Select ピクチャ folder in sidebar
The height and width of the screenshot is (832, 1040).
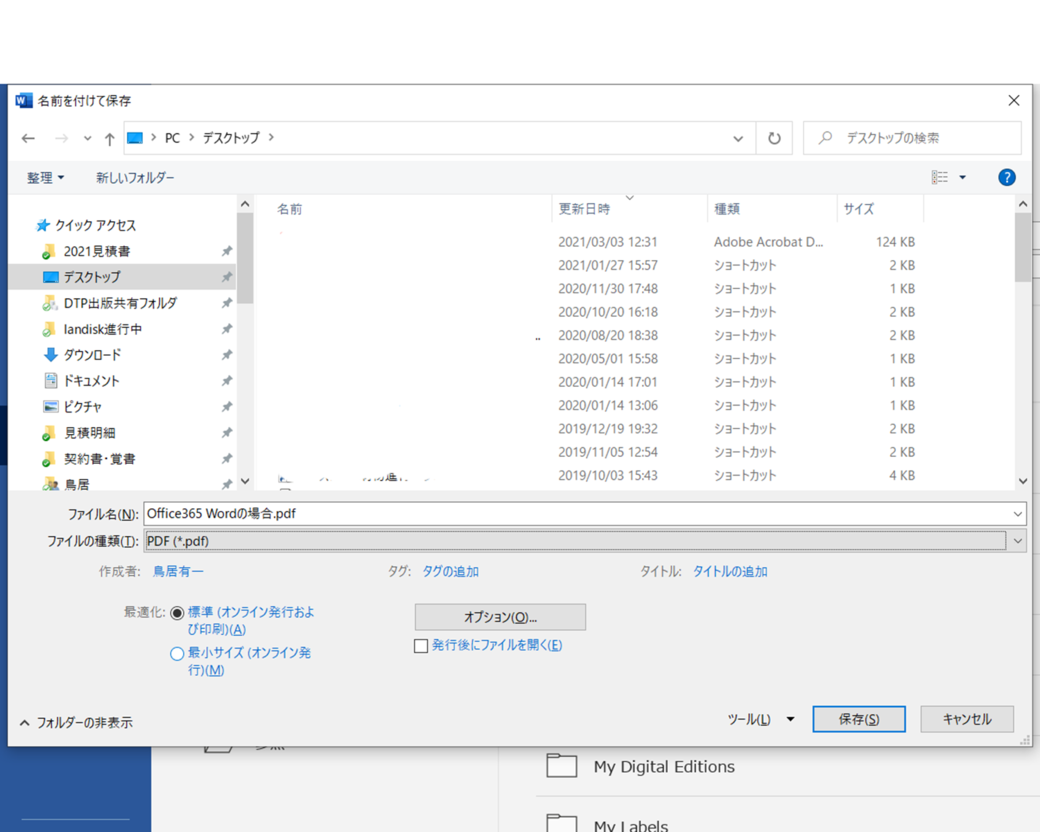(x=82, y=407)
